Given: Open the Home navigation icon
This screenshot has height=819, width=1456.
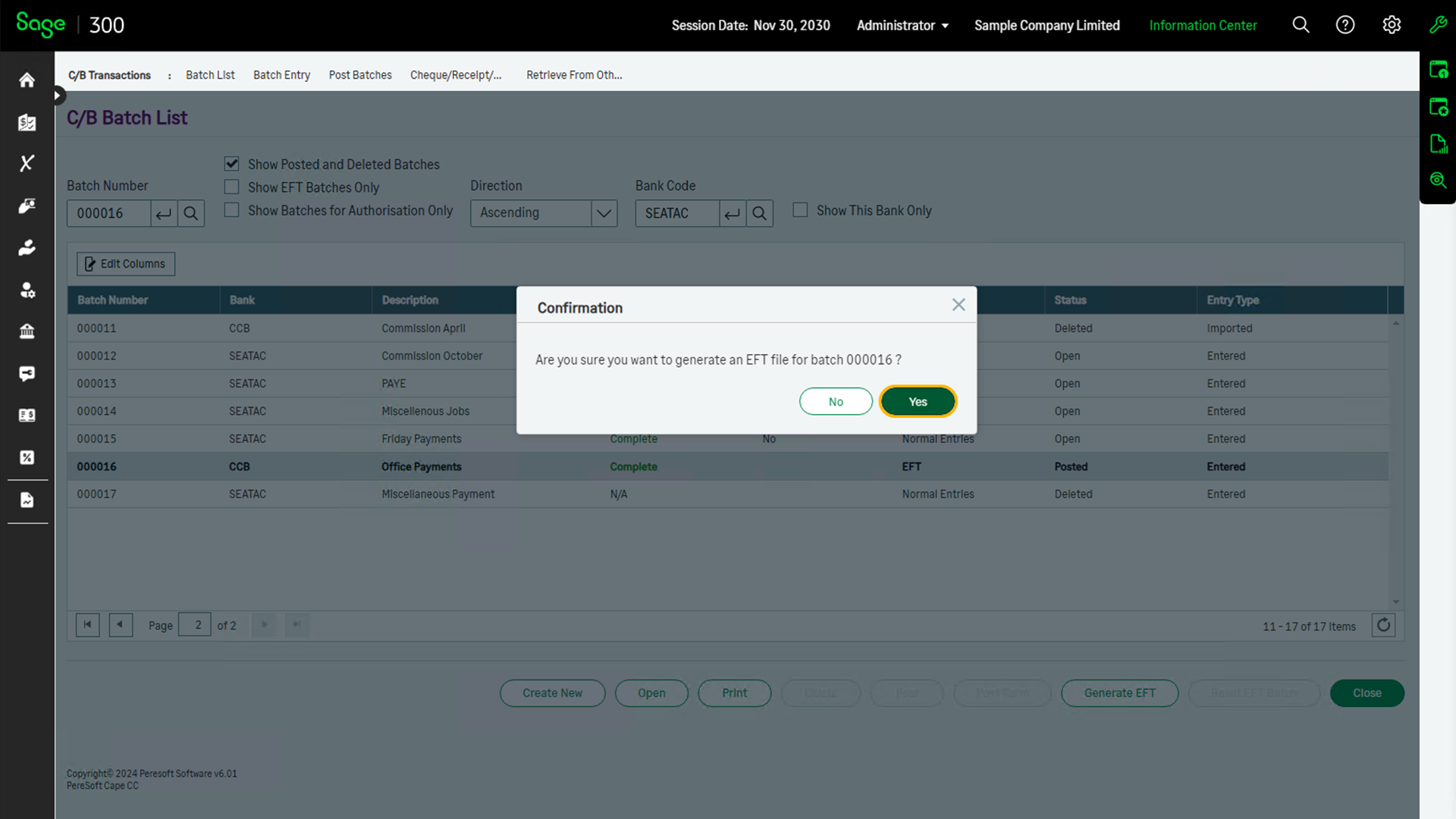Looking at the screenshot, I should [27, 80].
